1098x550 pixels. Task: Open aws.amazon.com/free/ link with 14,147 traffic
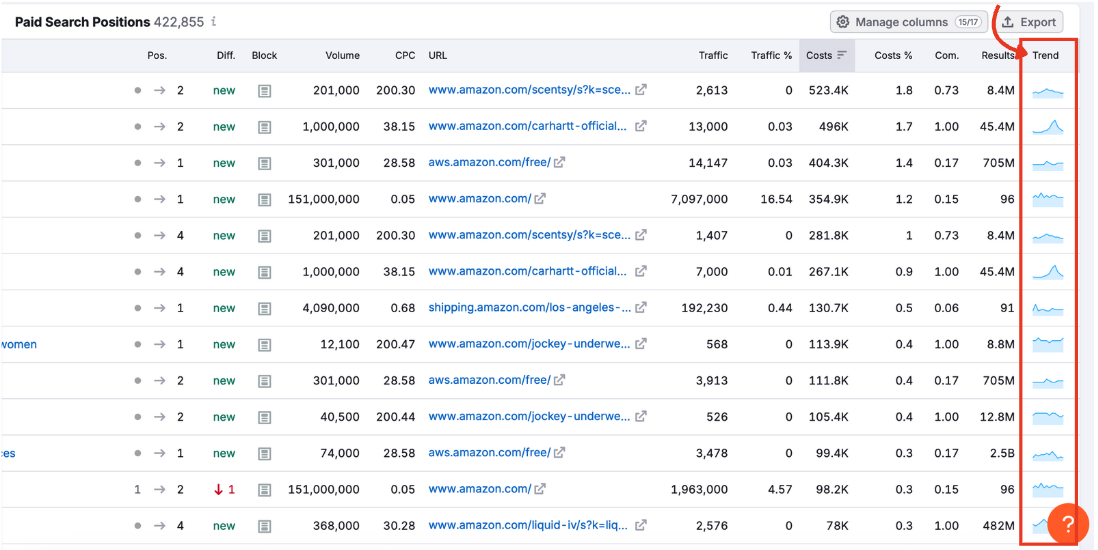pyautogui.click(x=489, y=163)
